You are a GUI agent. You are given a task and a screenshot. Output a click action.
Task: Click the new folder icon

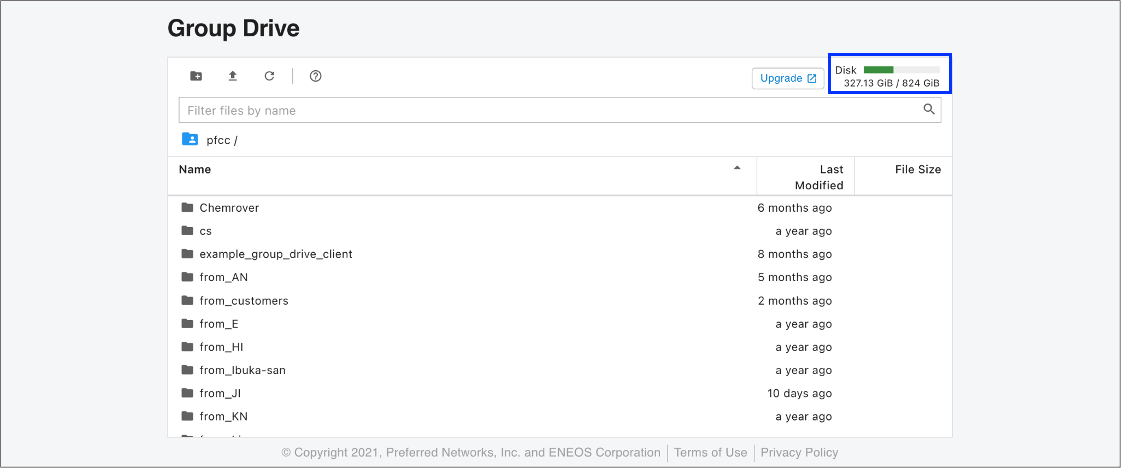click(x=196, y=76)
